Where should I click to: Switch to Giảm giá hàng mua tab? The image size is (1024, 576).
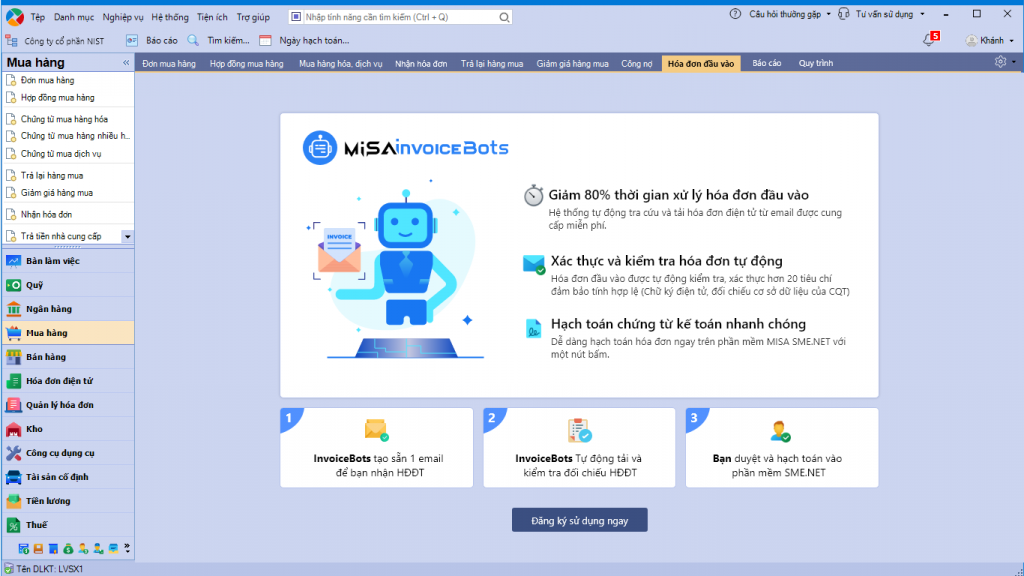573,63
